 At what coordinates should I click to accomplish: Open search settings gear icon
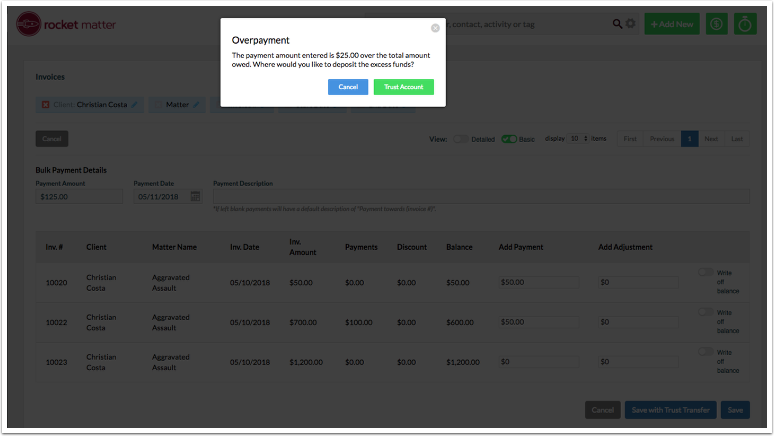tap(630, 24)
